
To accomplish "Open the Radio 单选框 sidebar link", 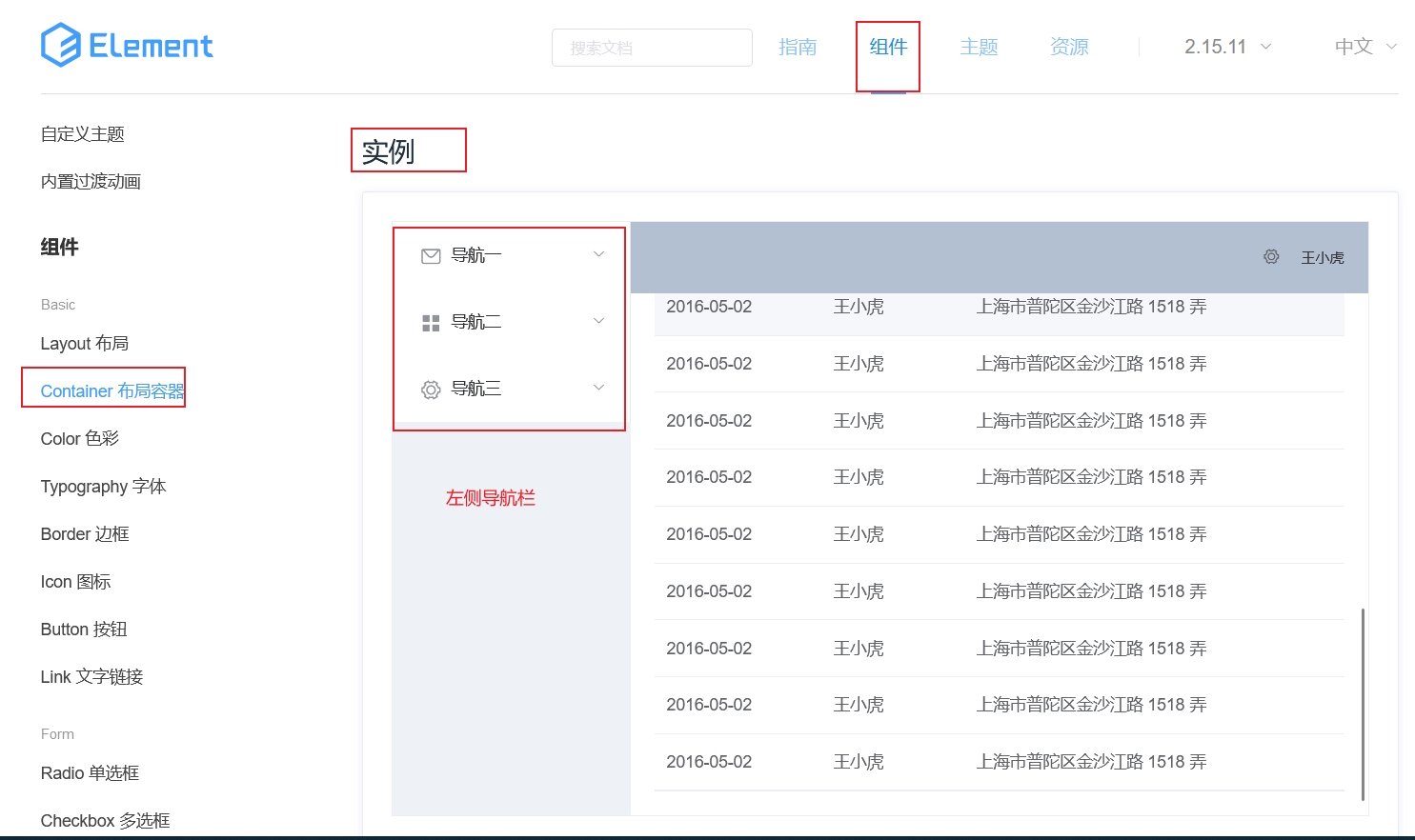I will (91, 773).
